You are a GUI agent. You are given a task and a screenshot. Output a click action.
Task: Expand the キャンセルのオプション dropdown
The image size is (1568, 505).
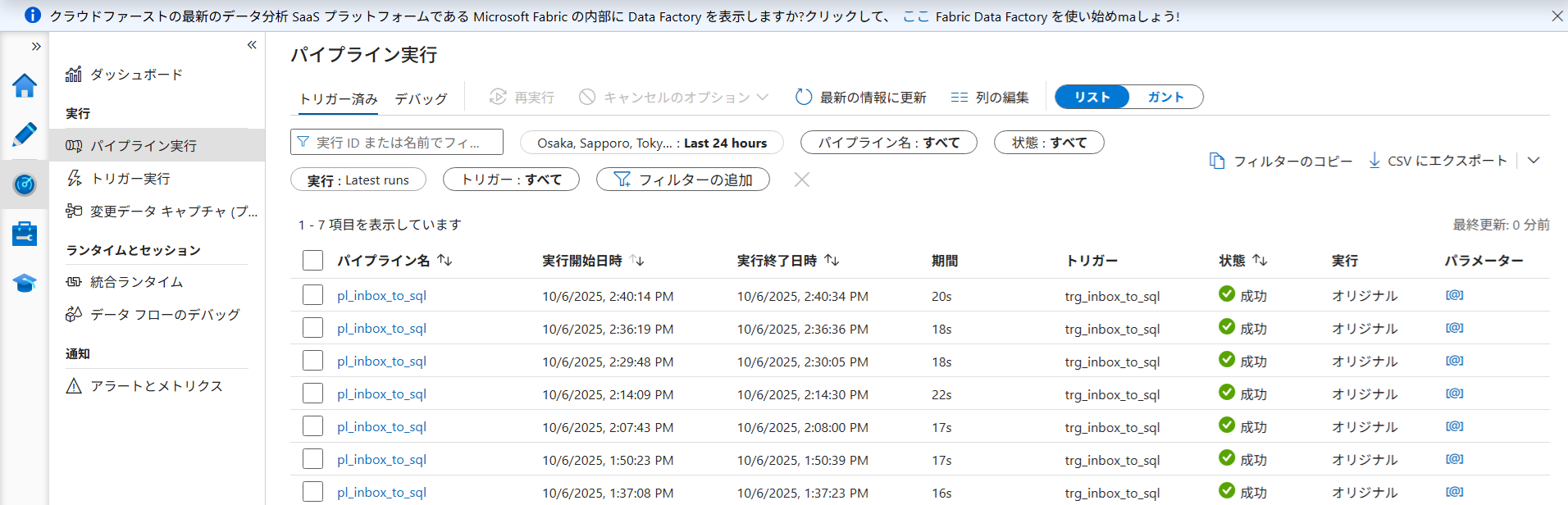point(763,98)
